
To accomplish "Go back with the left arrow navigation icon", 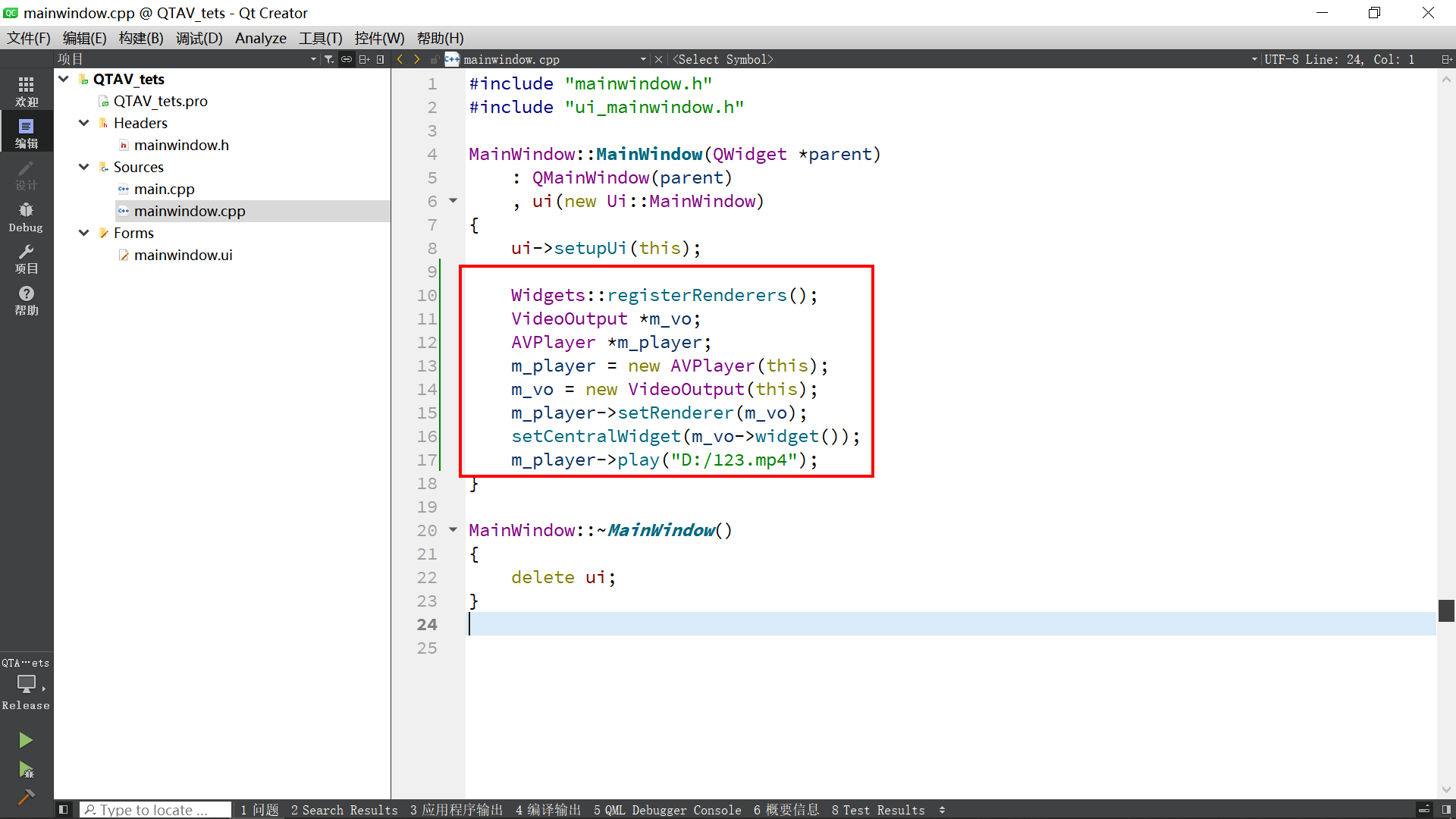I will pyautogui.click(x=400, y=59).
